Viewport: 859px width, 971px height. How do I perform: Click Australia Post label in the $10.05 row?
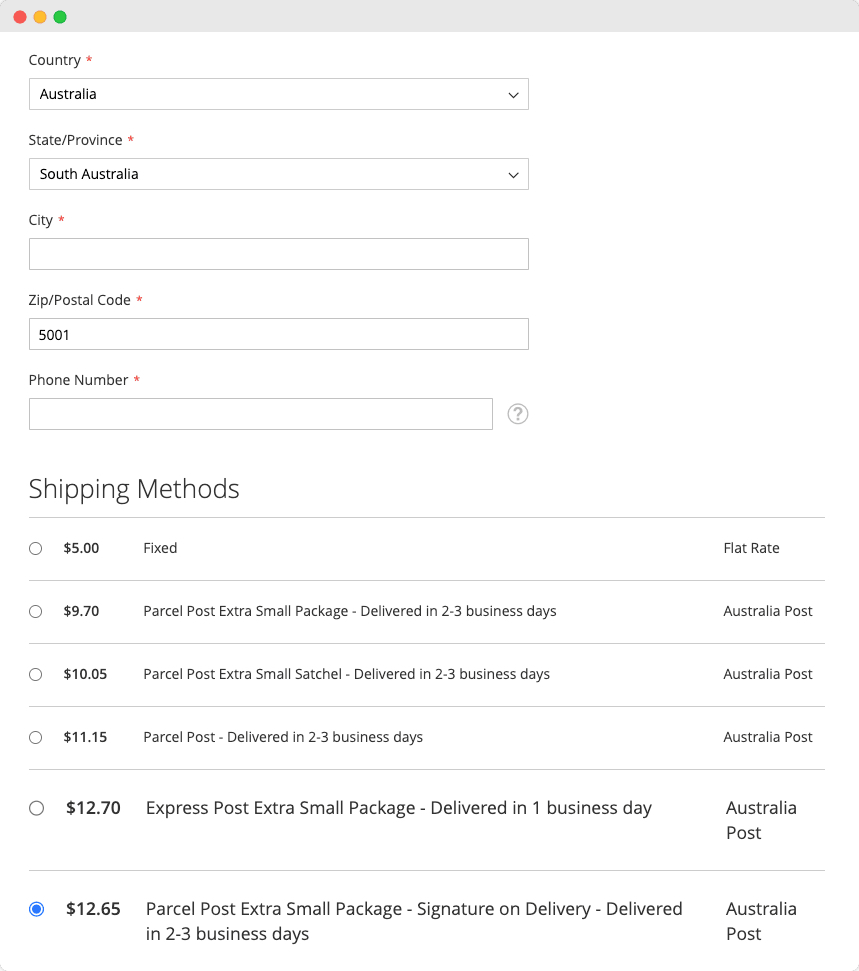tap(768, 674)
